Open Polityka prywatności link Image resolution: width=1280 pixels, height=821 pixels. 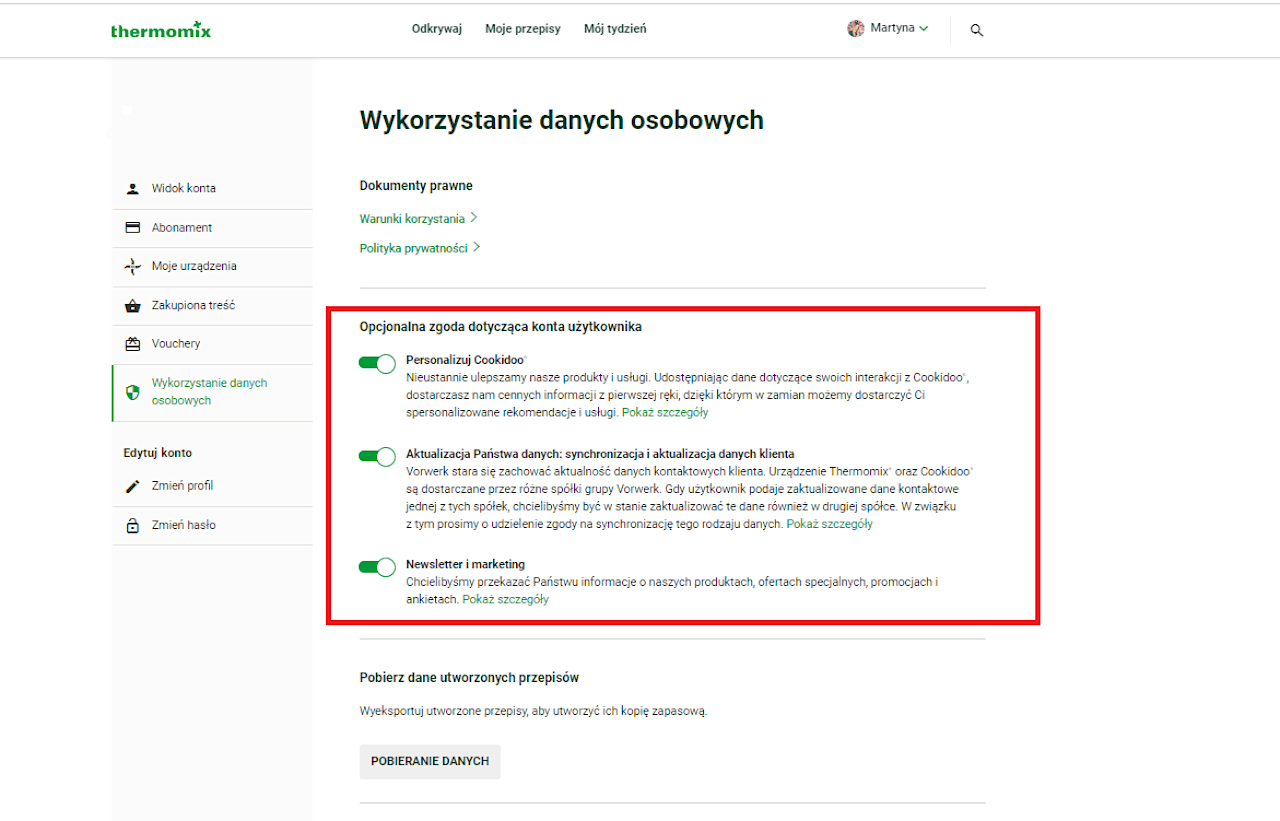(x=414, y=247)
